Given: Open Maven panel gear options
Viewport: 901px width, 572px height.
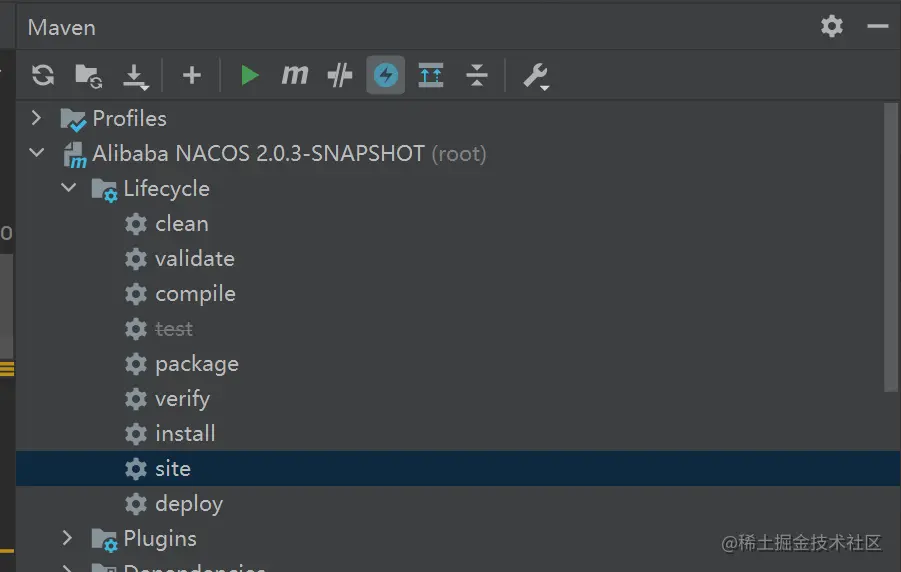Looking at the screenshot, I should click(x=831, y=26).
